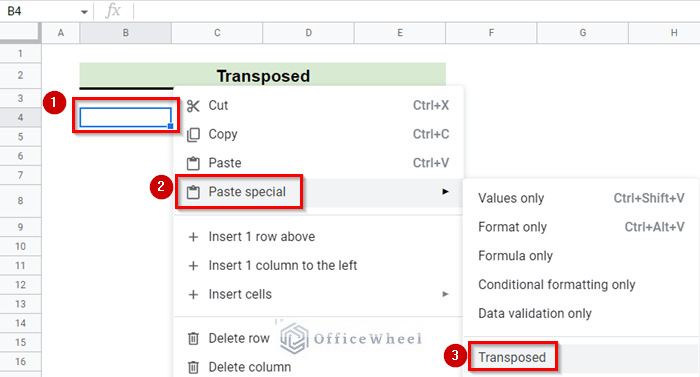Click the Paste clipboard icon
This screenshot has height=377, width=700.
pyautogui.click(x=193, y=163)
